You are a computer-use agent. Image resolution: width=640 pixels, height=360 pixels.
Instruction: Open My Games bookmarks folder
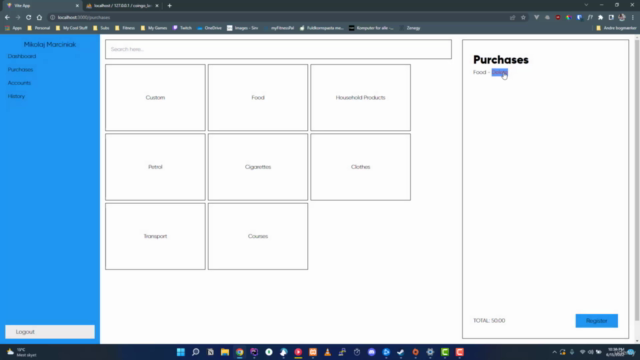click(x=154, y=28)
